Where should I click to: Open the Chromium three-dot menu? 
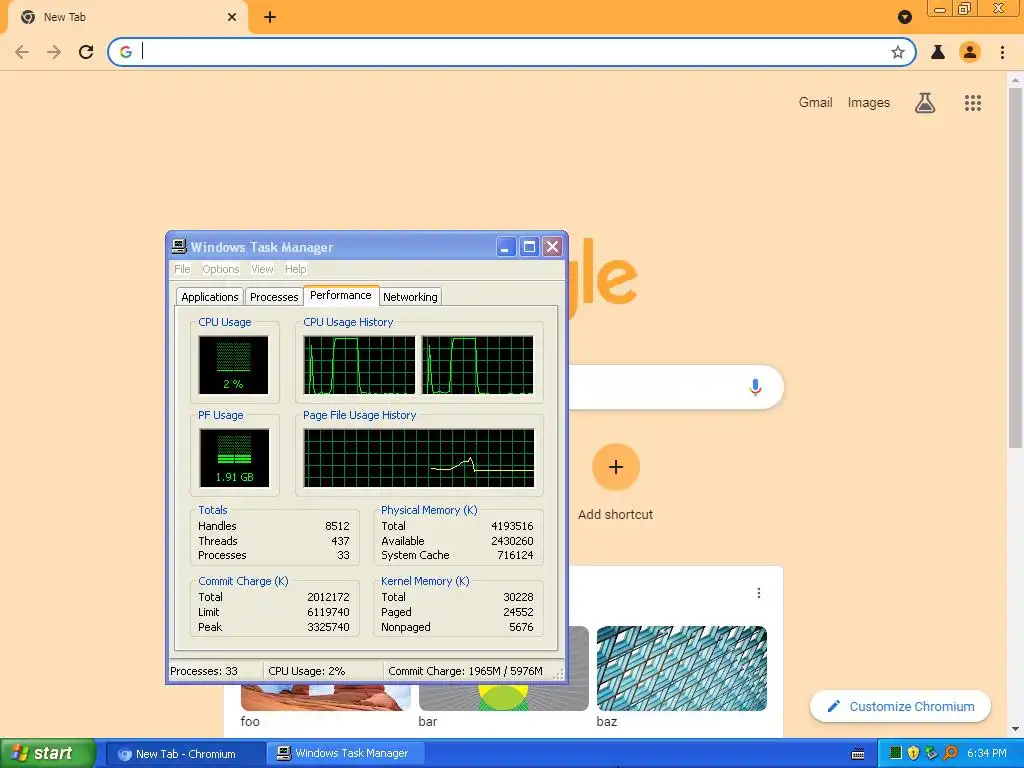[1002, 52]
